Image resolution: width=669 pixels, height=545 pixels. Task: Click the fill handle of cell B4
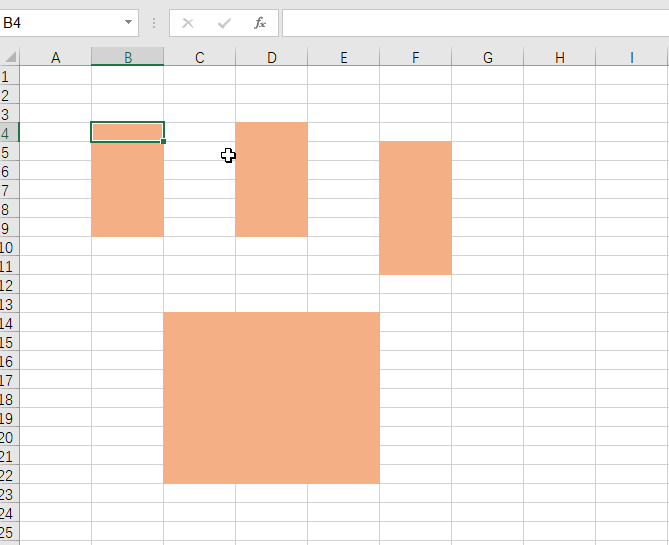click(163, 141)
